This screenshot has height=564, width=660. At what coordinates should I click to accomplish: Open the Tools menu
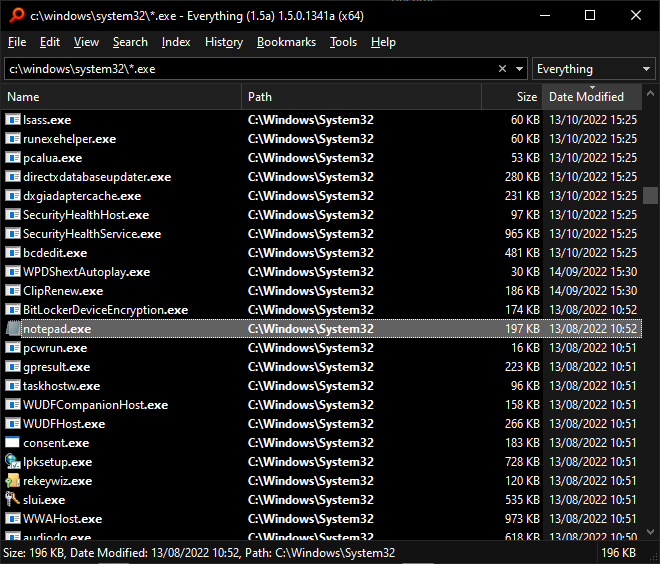coord(343,42)
